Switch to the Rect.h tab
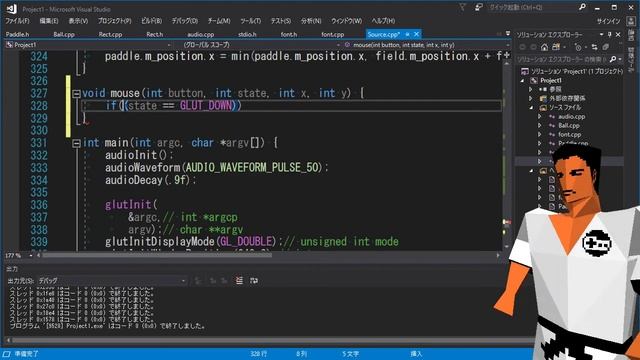This screenshot has height=360, width=640. (155, 34)
